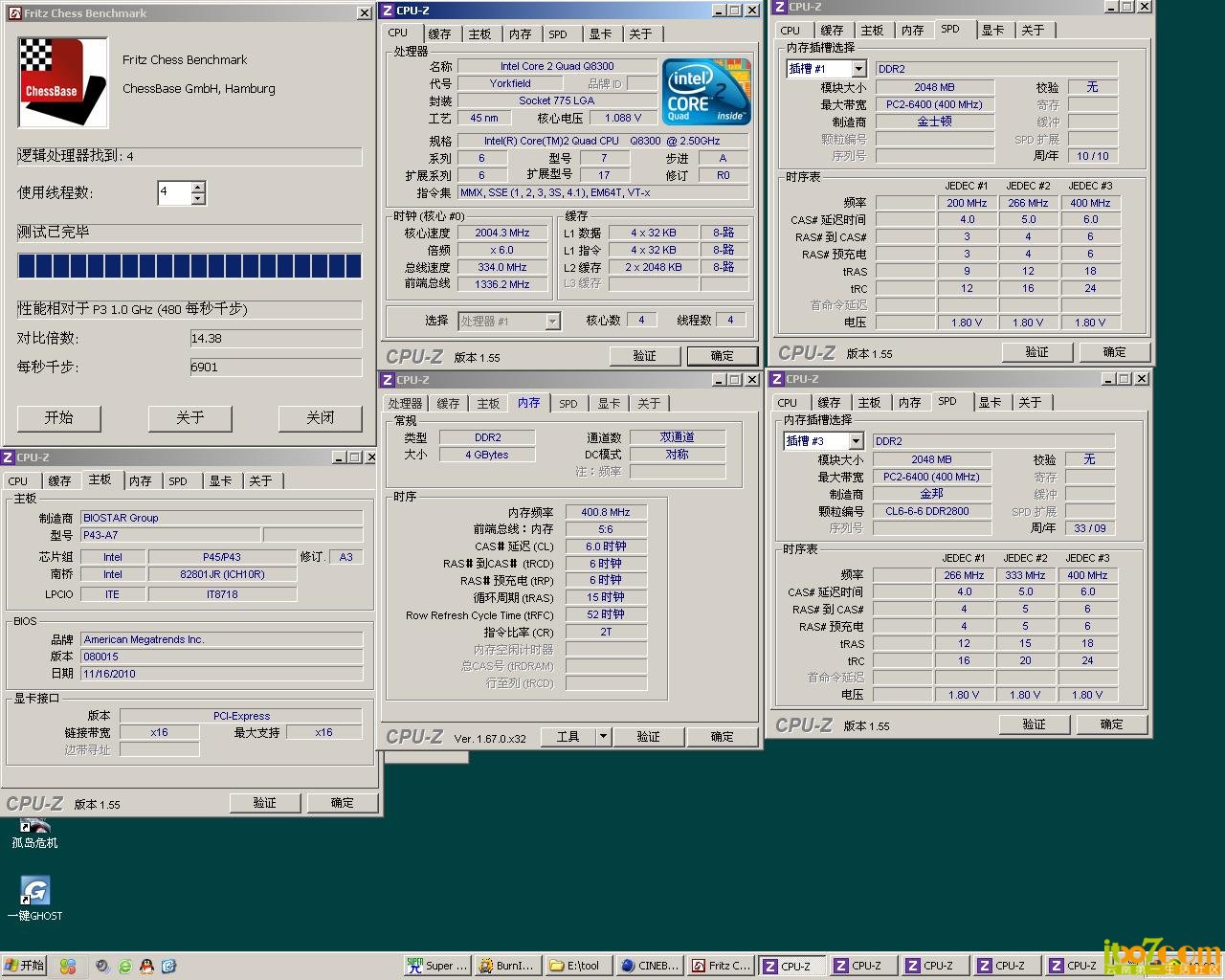Click the 使用线程数 thread count field
Viewport: 1225px width, 980px height.
[x=174, y=192]
